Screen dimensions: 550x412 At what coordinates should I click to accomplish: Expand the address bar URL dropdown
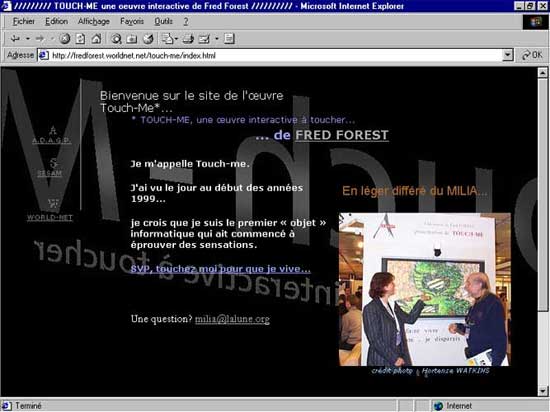508,55
